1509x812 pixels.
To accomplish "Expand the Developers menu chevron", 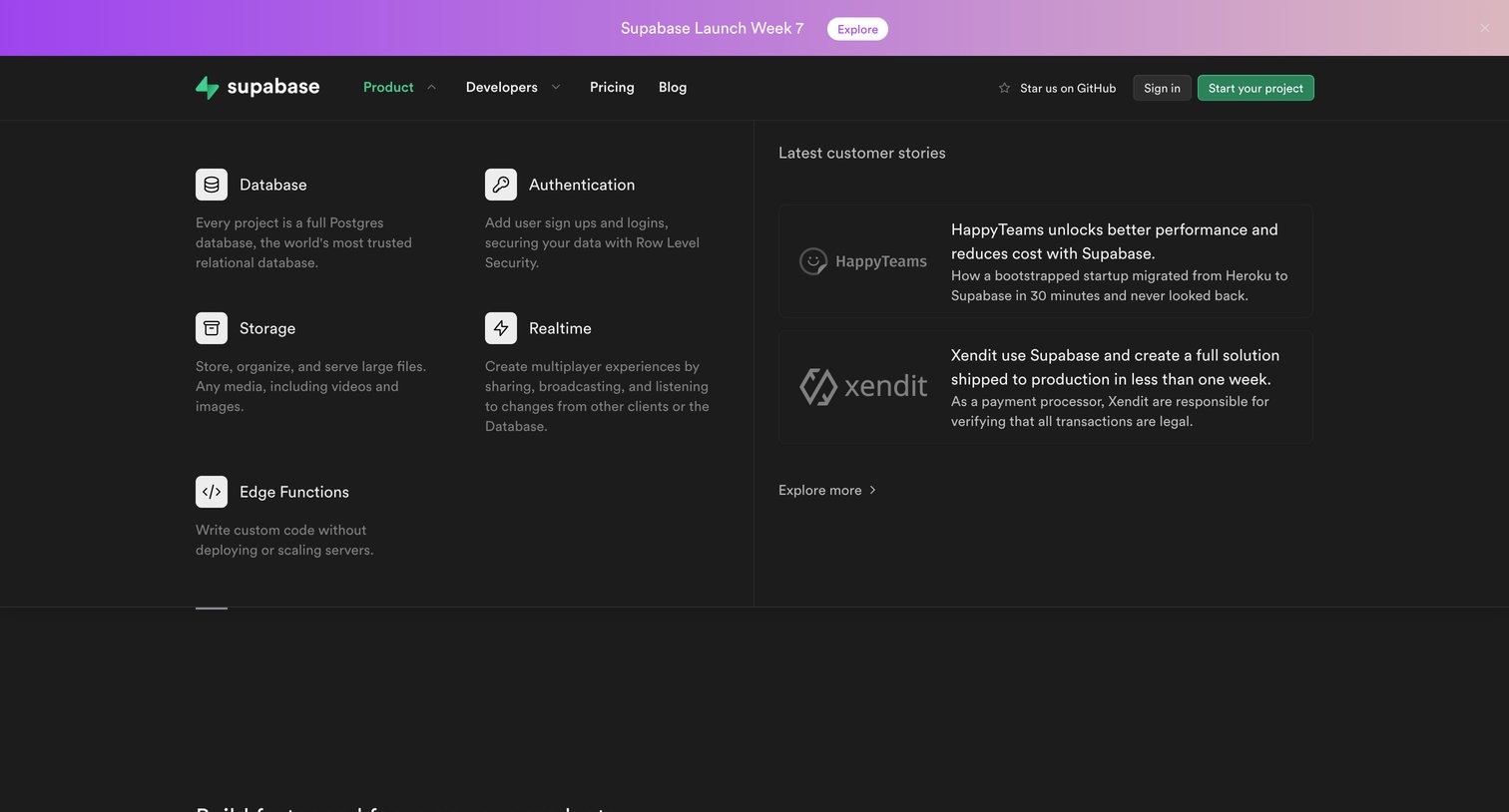I will [x=556, y=87].
